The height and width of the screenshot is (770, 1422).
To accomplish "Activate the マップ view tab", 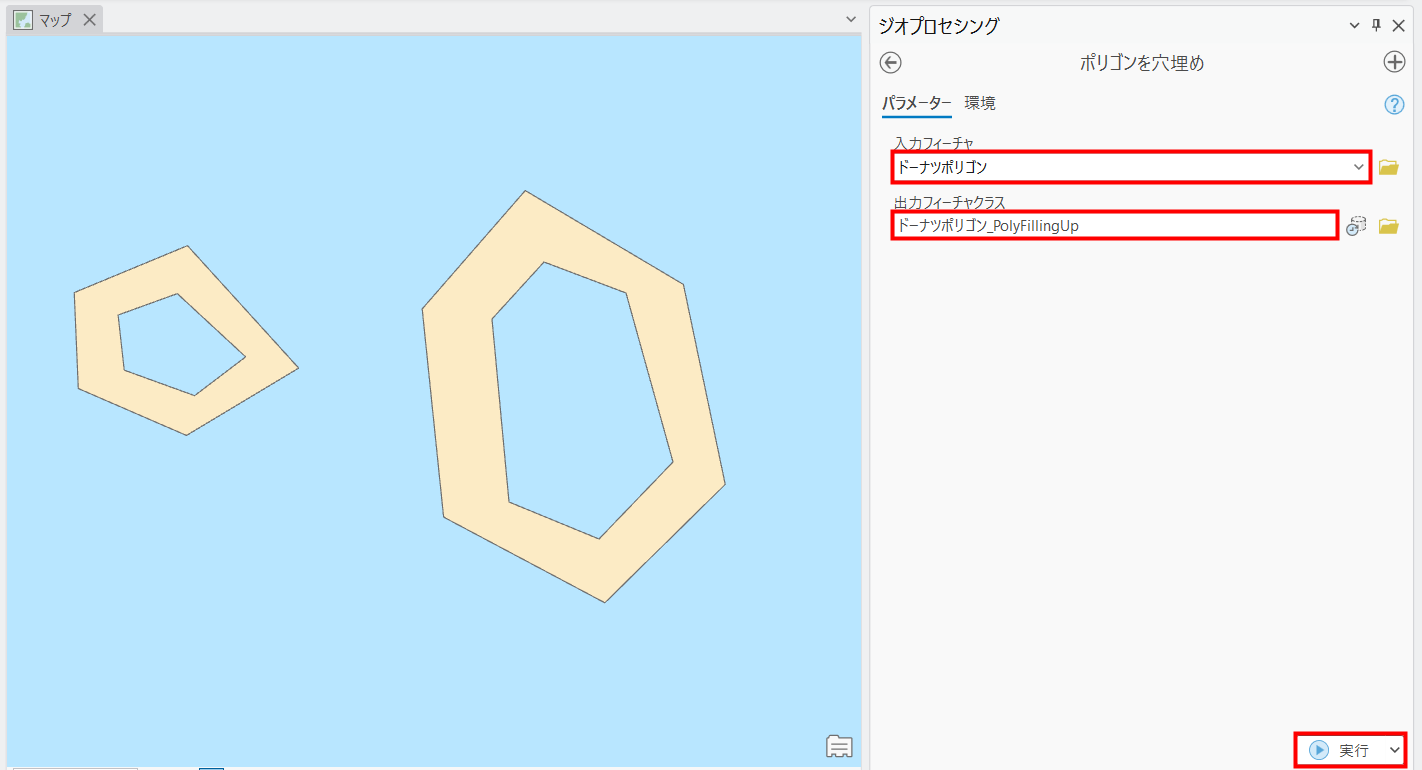I will click(x=55, y=20).
